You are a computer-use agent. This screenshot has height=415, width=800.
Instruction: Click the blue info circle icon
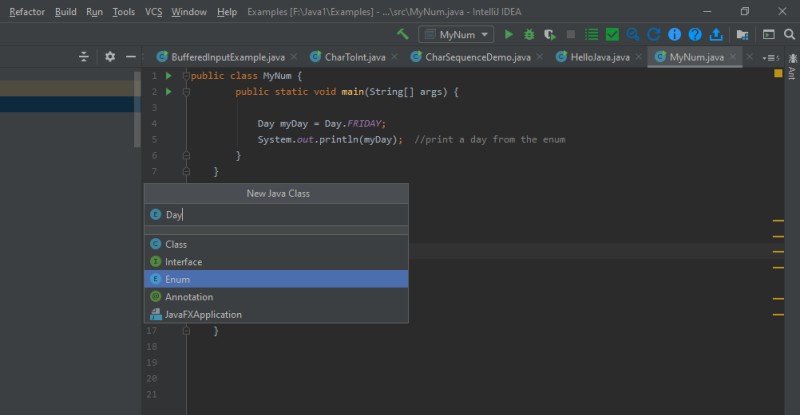(674, 34)
